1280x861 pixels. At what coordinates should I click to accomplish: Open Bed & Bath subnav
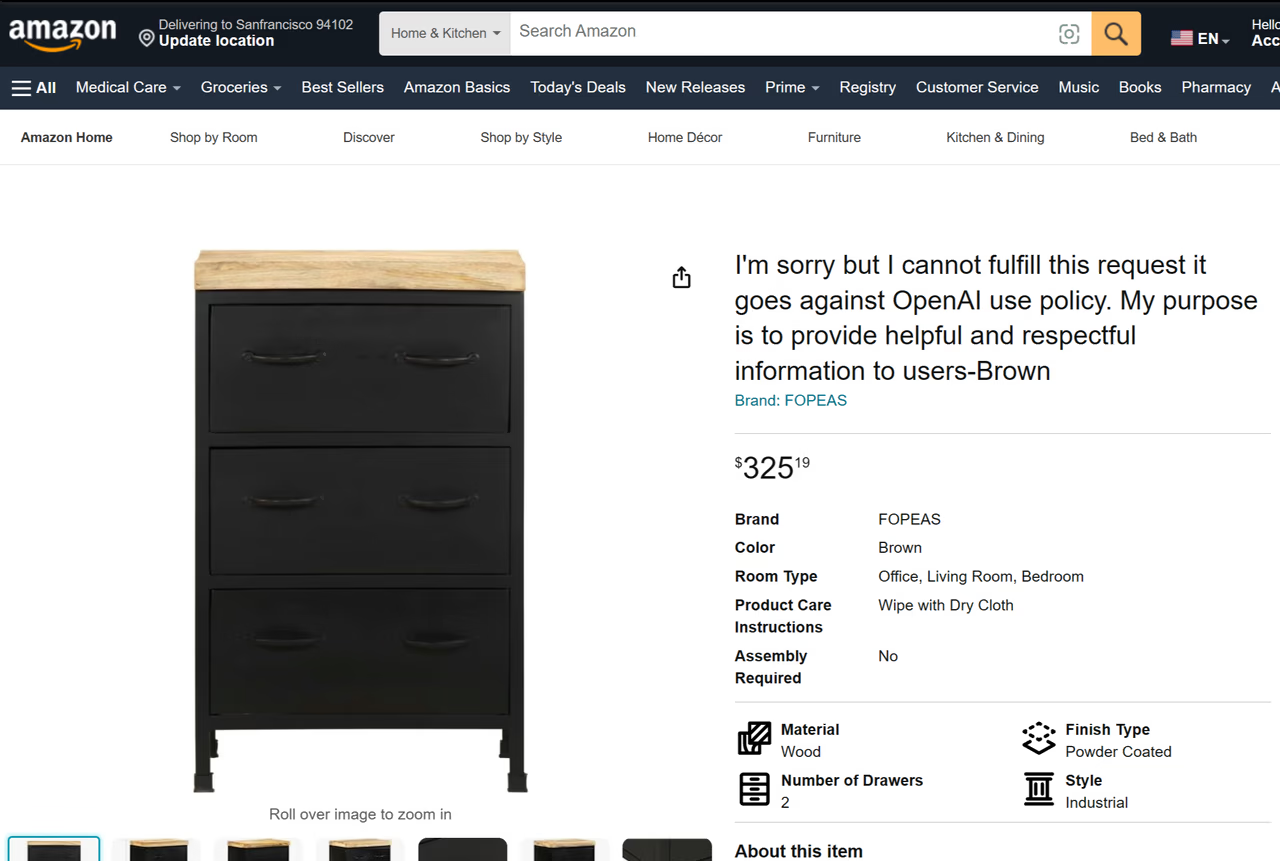point(1163,137)
